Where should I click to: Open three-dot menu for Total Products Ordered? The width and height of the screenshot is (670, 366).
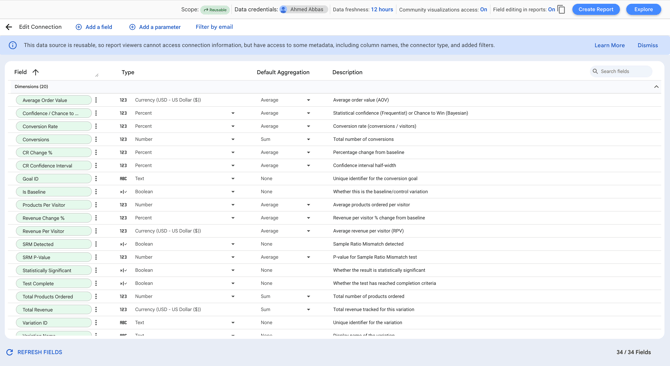[96, 296]
